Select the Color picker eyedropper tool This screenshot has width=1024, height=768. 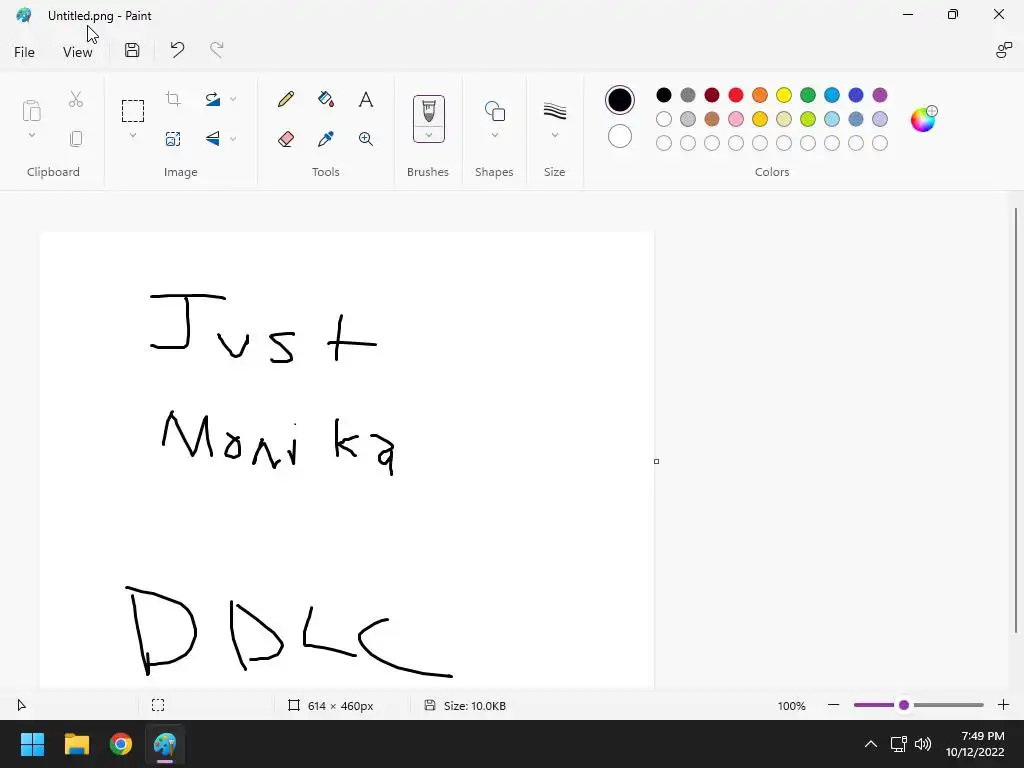coord(326,138)
